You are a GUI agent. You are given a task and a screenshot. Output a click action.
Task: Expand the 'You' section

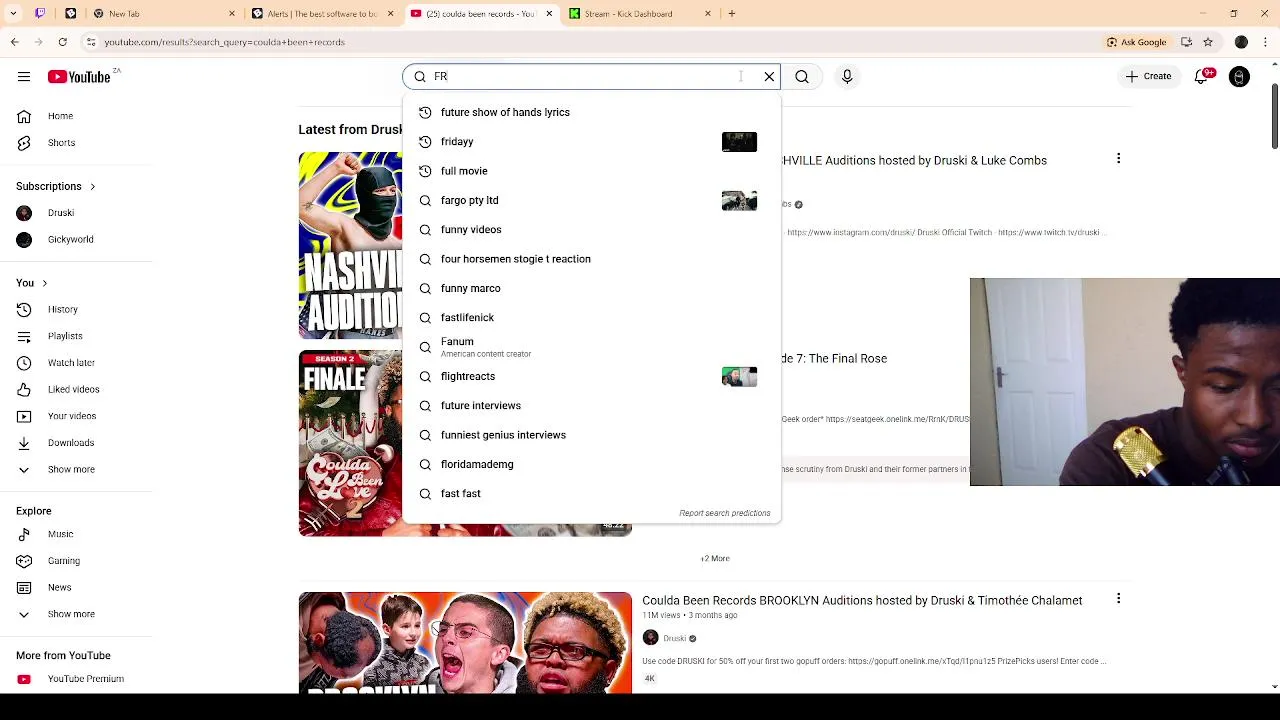tap(32, 283)
